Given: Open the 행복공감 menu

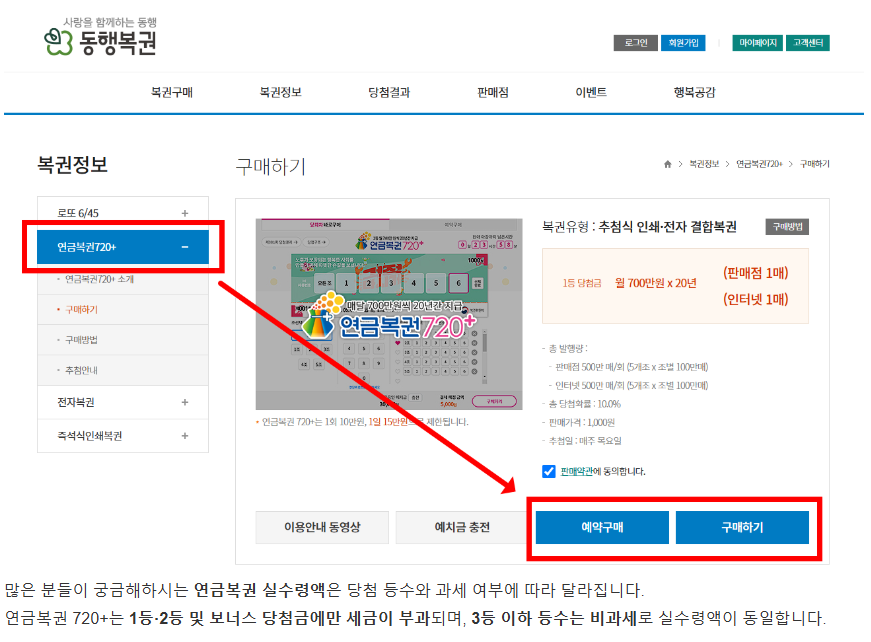Looking at the screenshot, I should coord(694,92).
